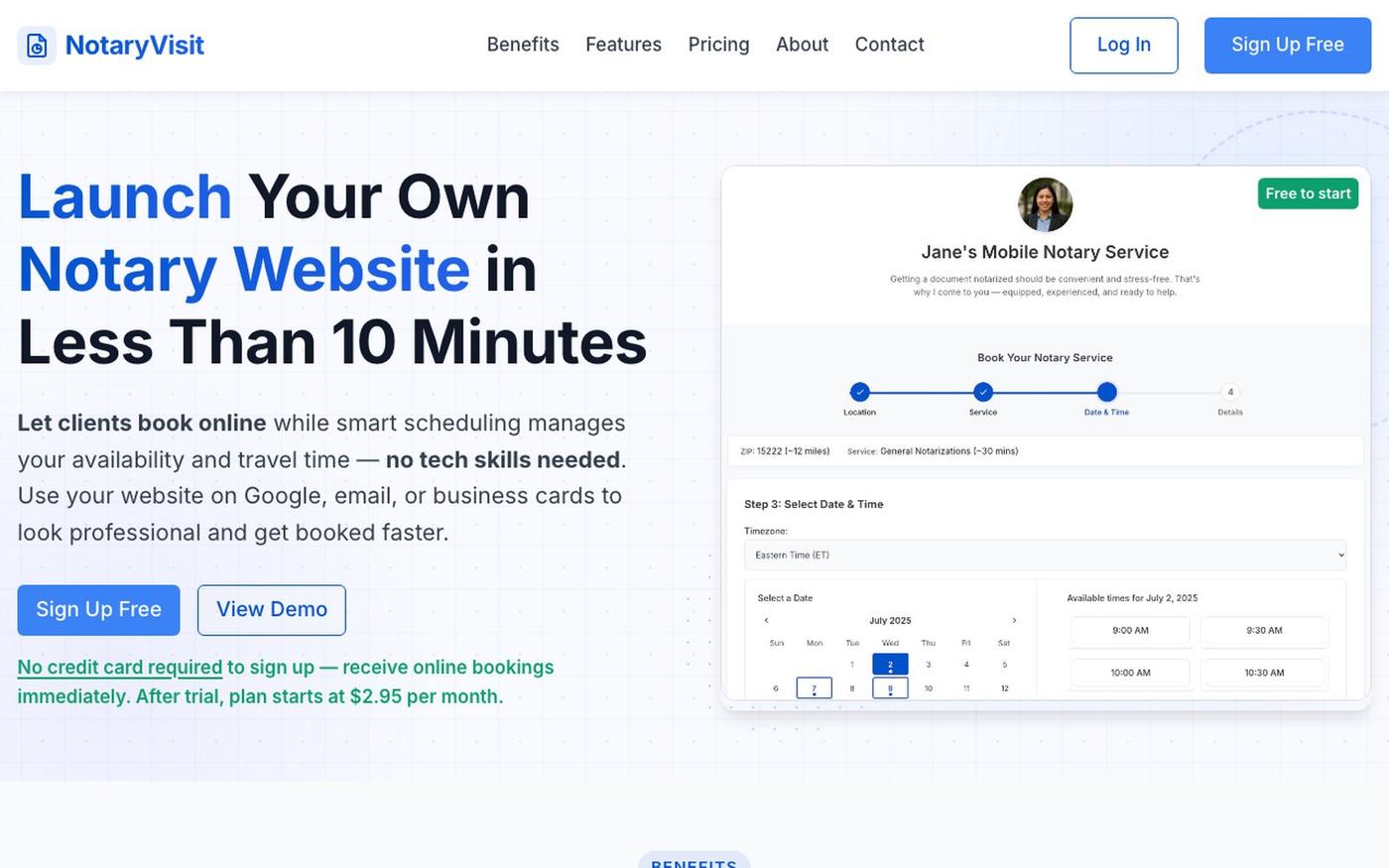Click the BENEFITS section badge
Viewport: 1389px width, 868px height.
(x=694, y=861)
